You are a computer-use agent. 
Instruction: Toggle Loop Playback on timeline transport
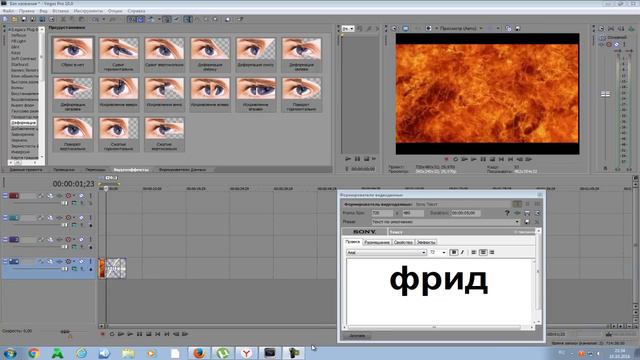(x=112, y=334)
